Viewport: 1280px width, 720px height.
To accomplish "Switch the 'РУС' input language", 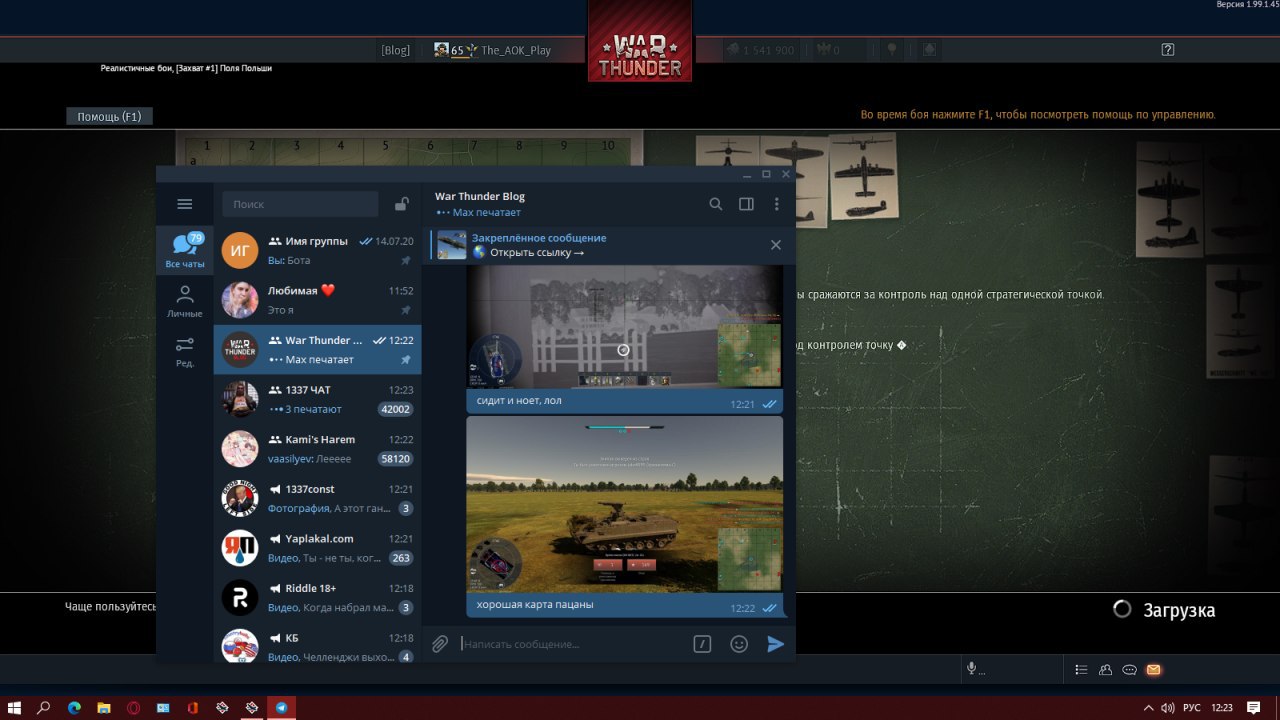I will (1191, 707).
